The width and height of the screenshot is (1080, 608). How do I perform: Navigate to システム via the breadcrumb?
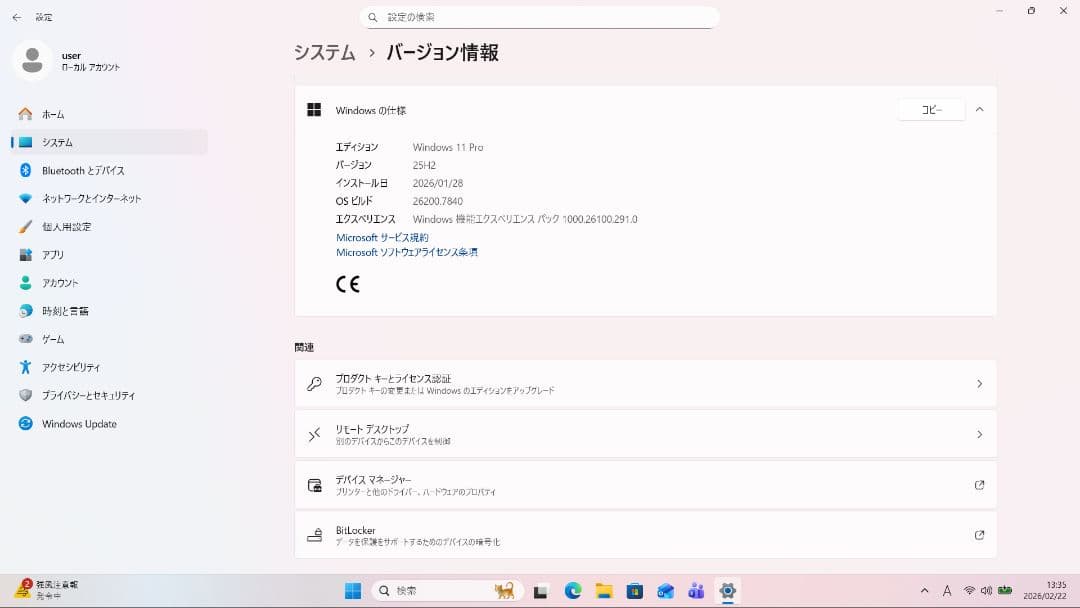(x=324, y=51)
